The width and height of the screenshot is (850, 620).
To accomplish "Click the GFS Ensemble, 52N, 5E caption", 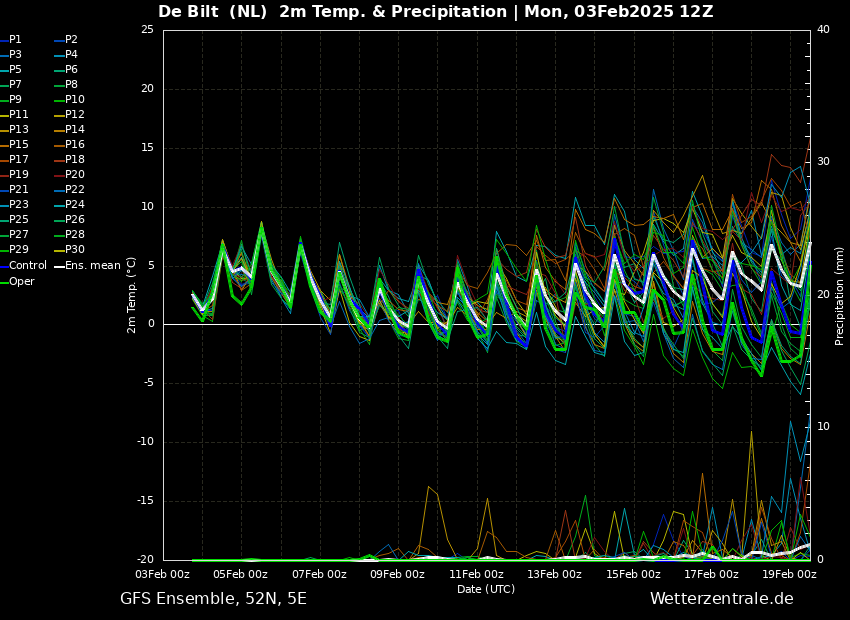I will [x=213, y=599].
